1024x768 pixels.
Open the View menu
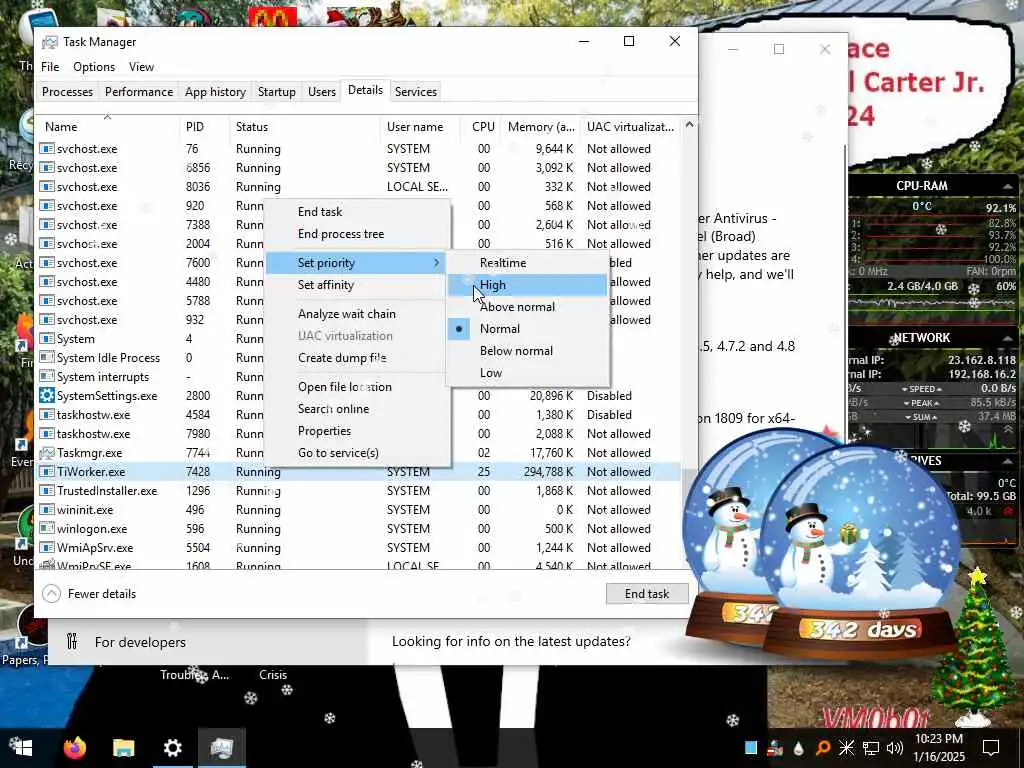(x=141, y=67)
